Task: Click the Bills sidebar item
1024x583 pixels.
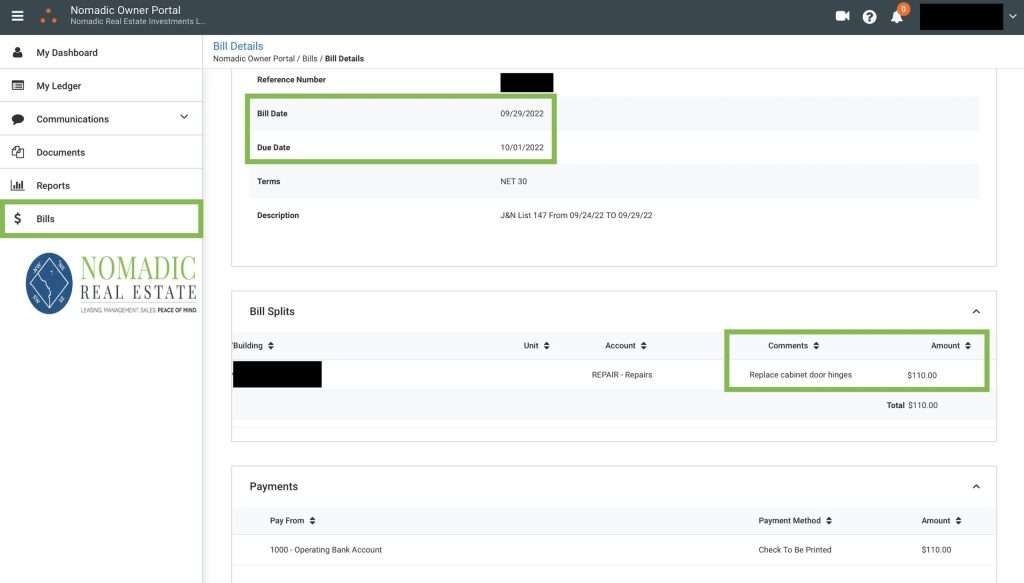Action: pos(46,219)
